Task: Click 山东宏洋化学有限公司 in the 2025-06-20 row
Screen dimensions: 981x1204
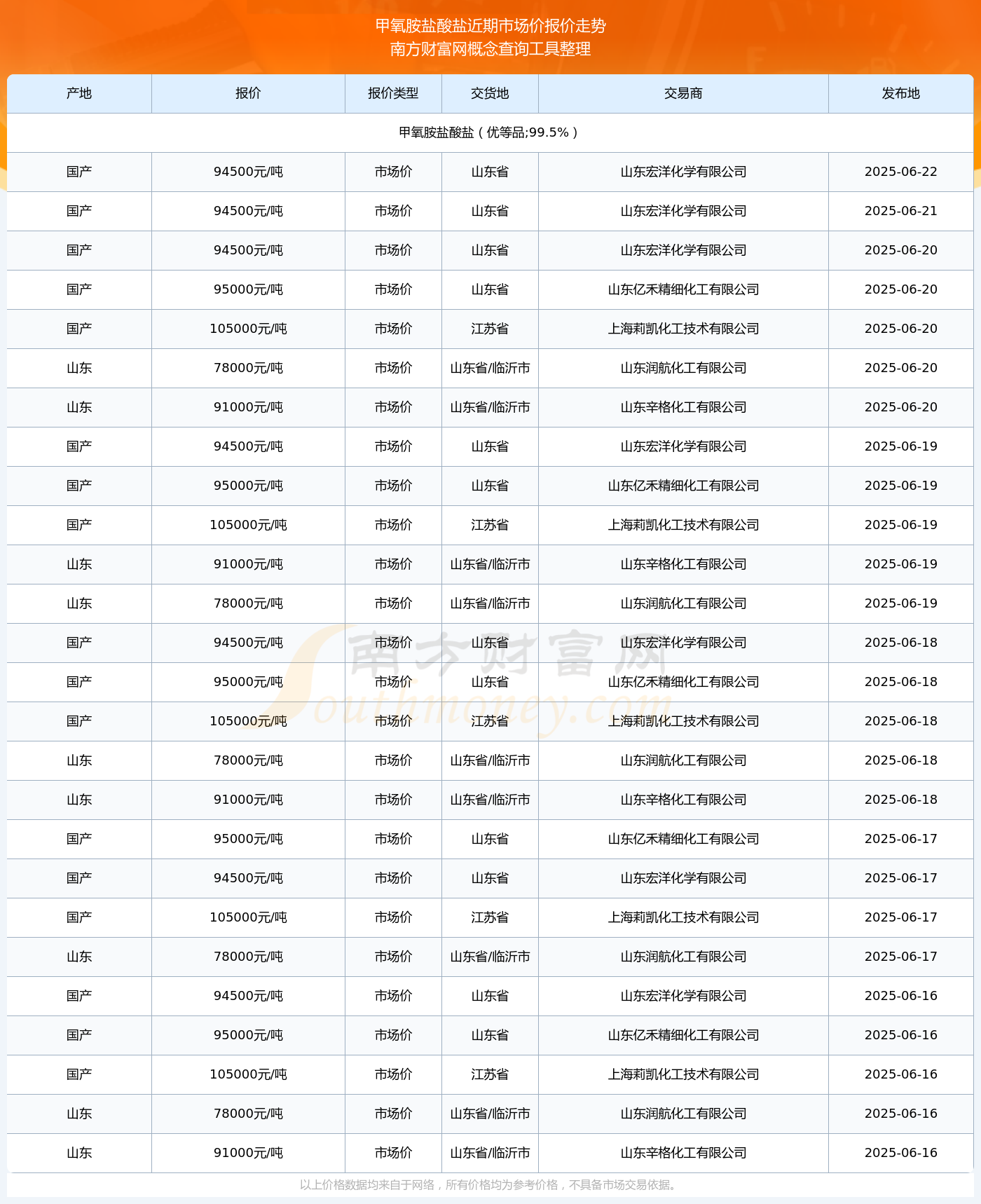Action: pyautogui.click(x=683, y=250)
